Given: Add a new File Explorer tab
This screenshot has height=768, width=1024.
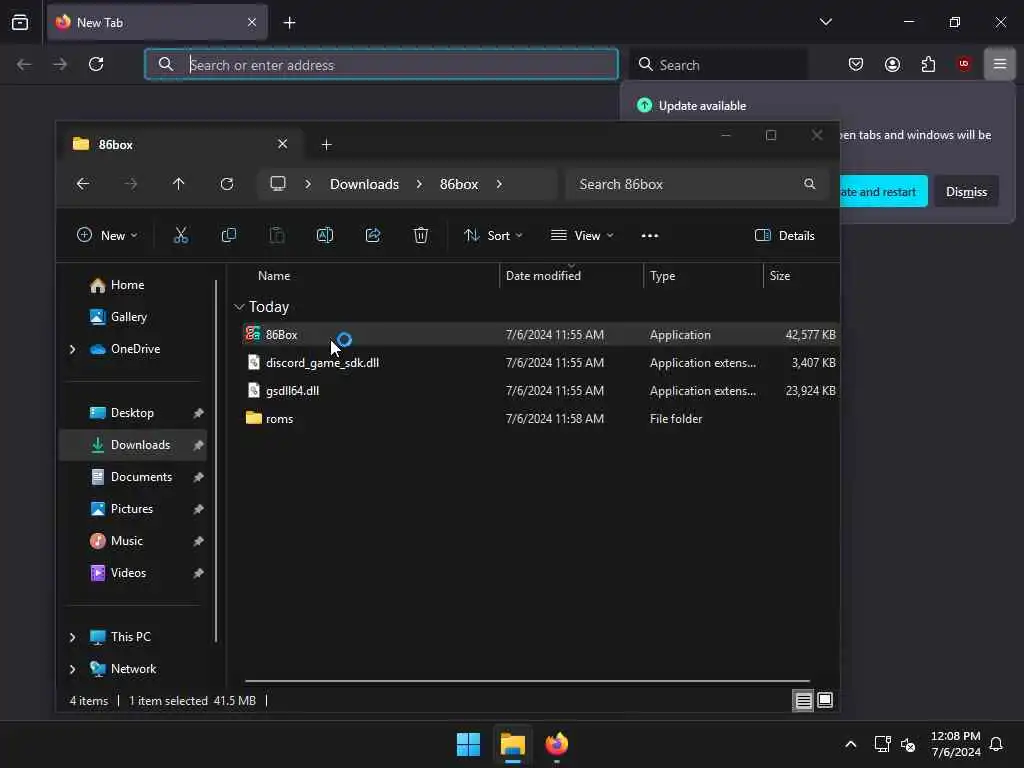Looking at the screenshot, I should [327, 144].
